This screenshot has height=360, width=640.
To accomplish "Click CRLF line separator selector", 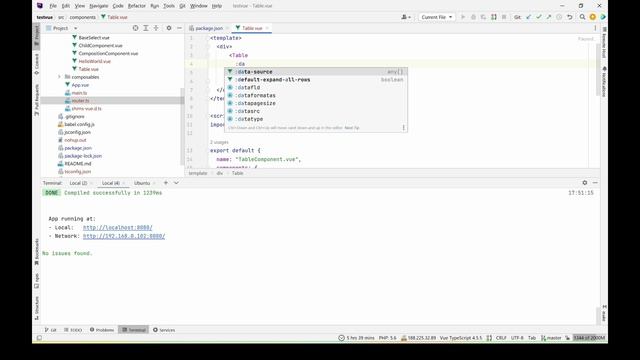I will (501, 338).
